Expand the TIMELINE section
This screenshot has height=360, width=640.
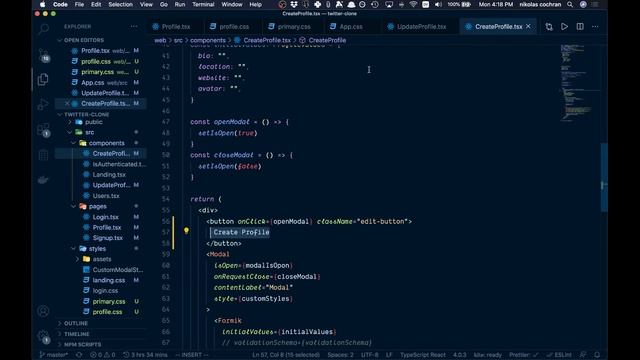tap(76, 334)
